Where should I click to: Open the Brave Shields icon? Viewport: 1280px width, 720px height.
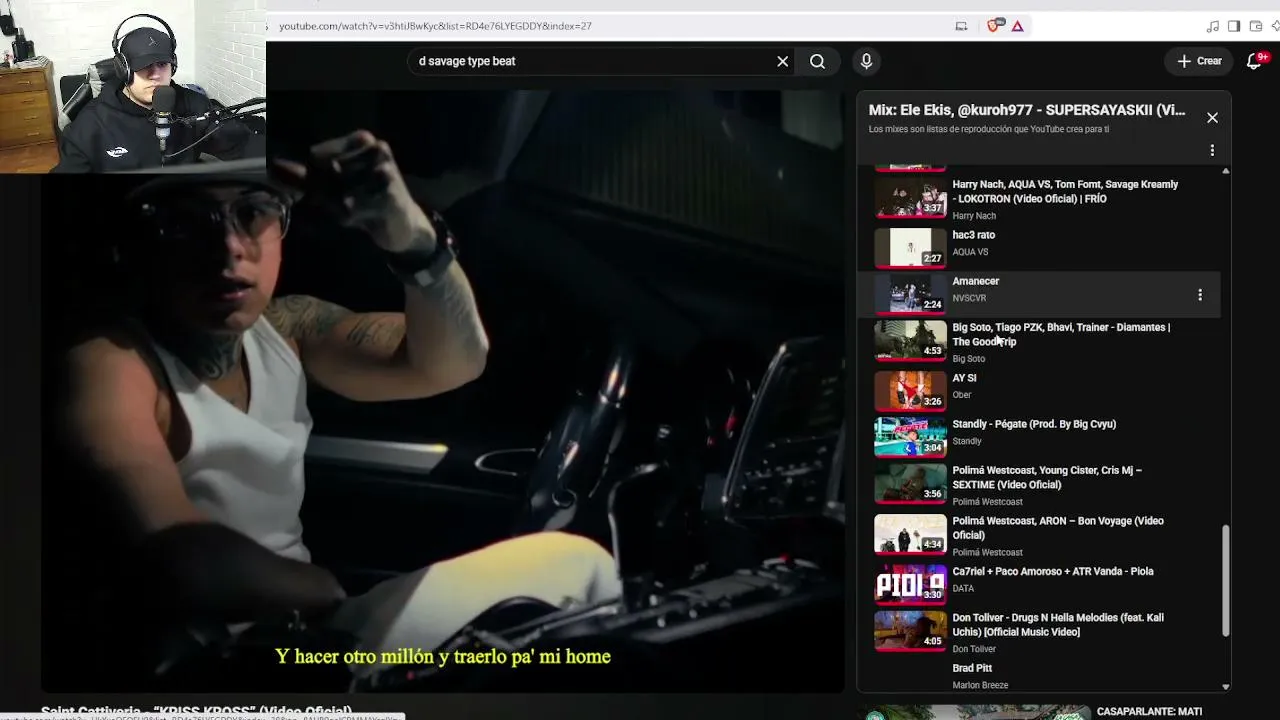tap(993, 26)
